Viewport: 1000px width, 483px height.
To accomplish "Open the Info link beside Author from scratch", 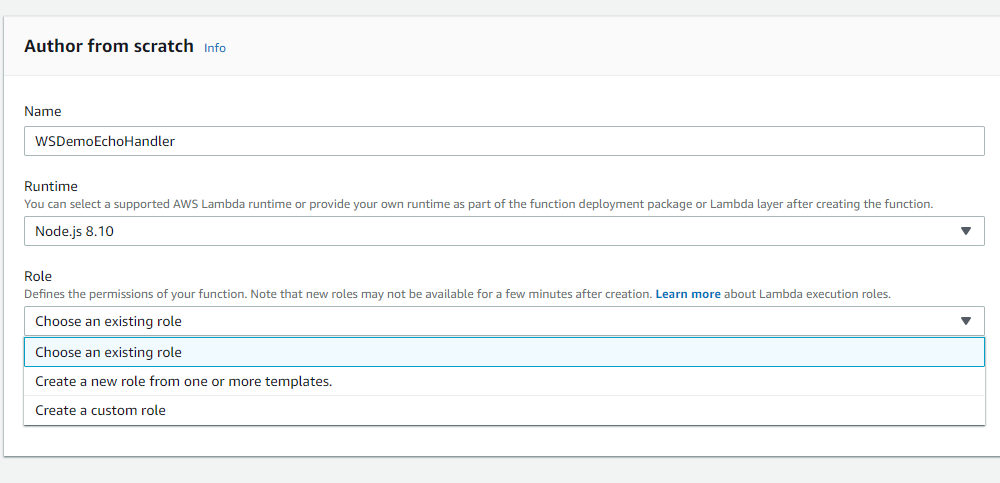I will tap(215, 48).
